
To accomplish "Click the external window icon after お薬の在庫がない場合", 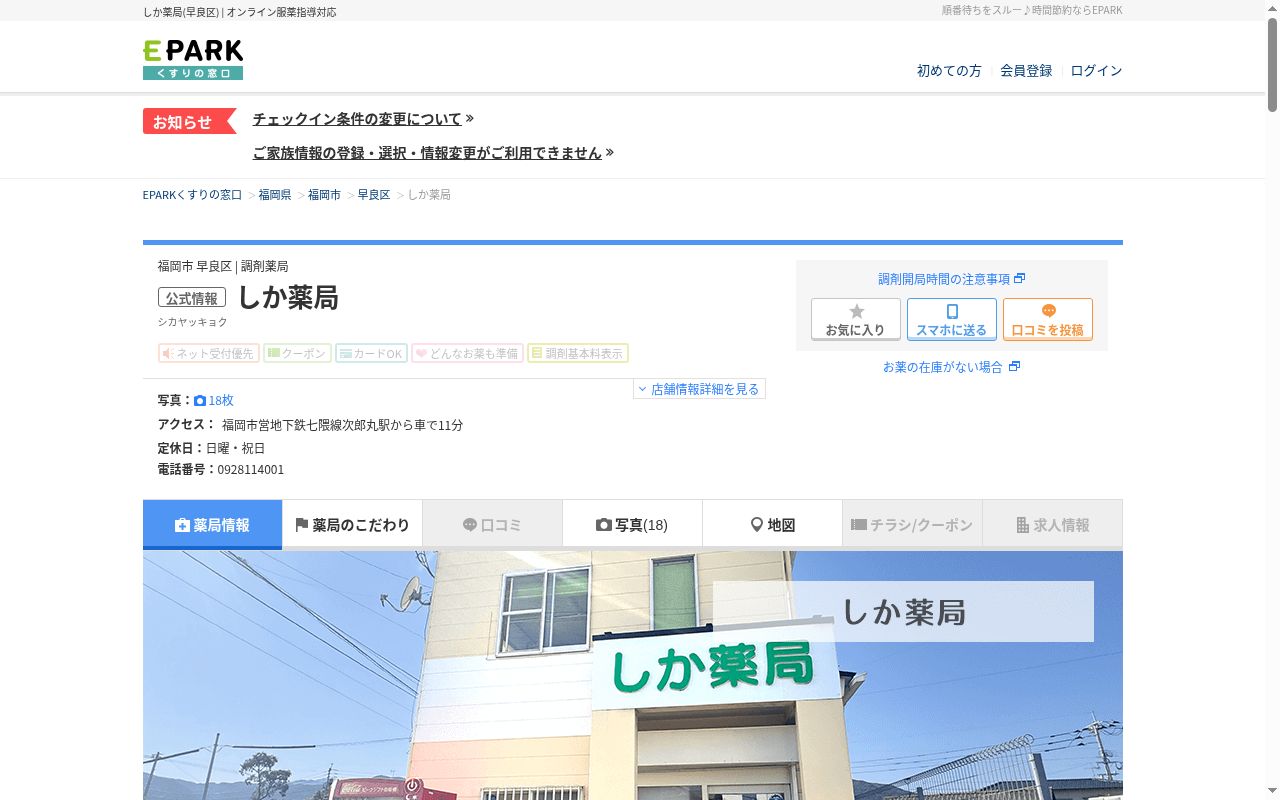I will coord(1014,367).
